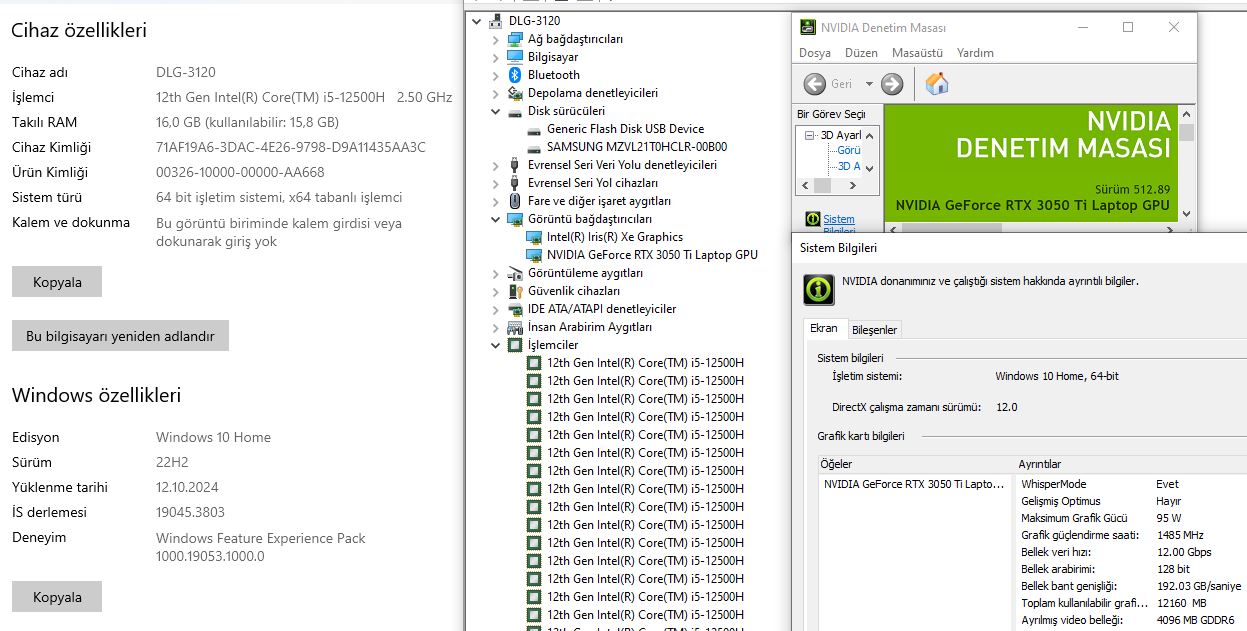The width and height of the screenshot is (1247, 631).
Task: Click the Maksimum Grafik Gücü 95 W row
Action: tap(1130, 518)
